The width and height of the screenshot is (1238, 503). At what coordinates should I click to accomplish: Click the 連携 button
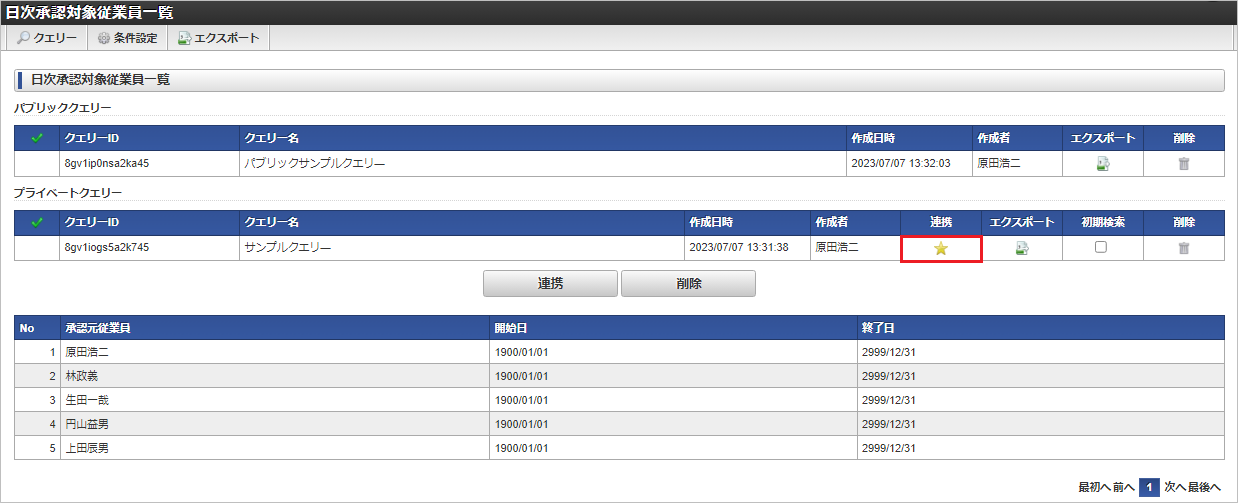click(x=550, y=283)
